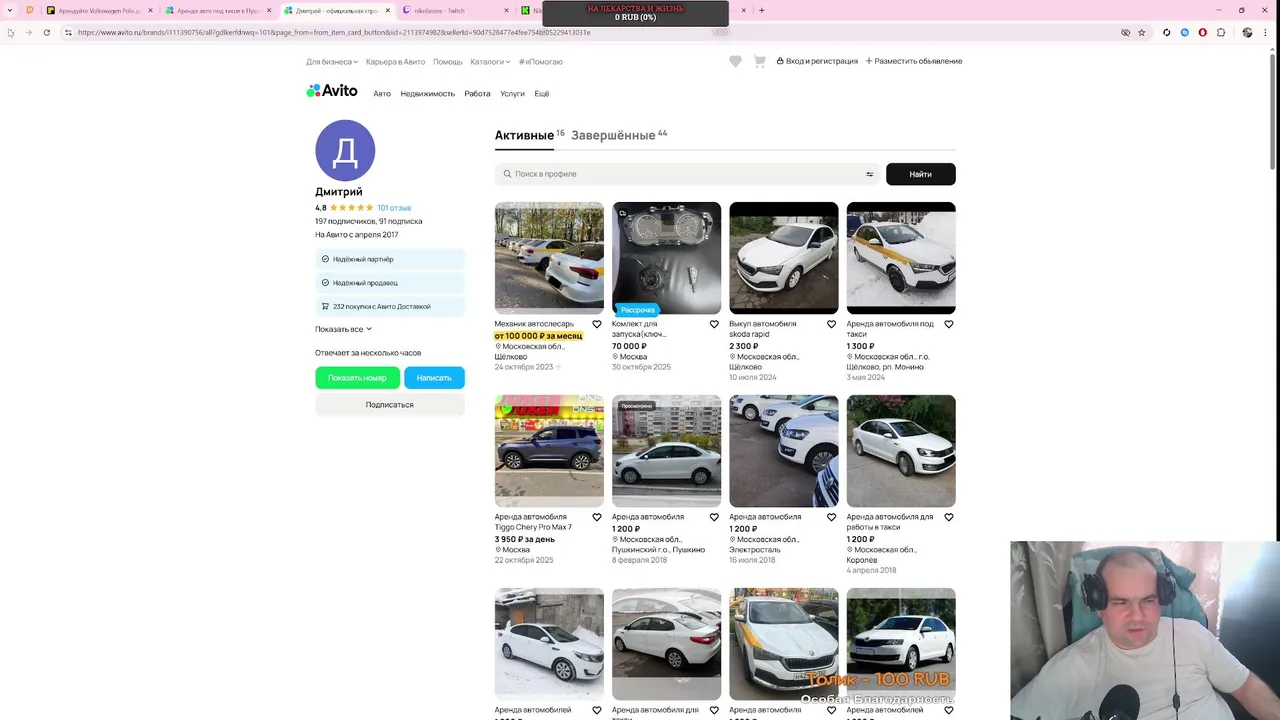Image resolution: width=1280 pixels, height=720 pixels.
Task: Close the Дмитрий profile tab
Action: coord(388,10)
